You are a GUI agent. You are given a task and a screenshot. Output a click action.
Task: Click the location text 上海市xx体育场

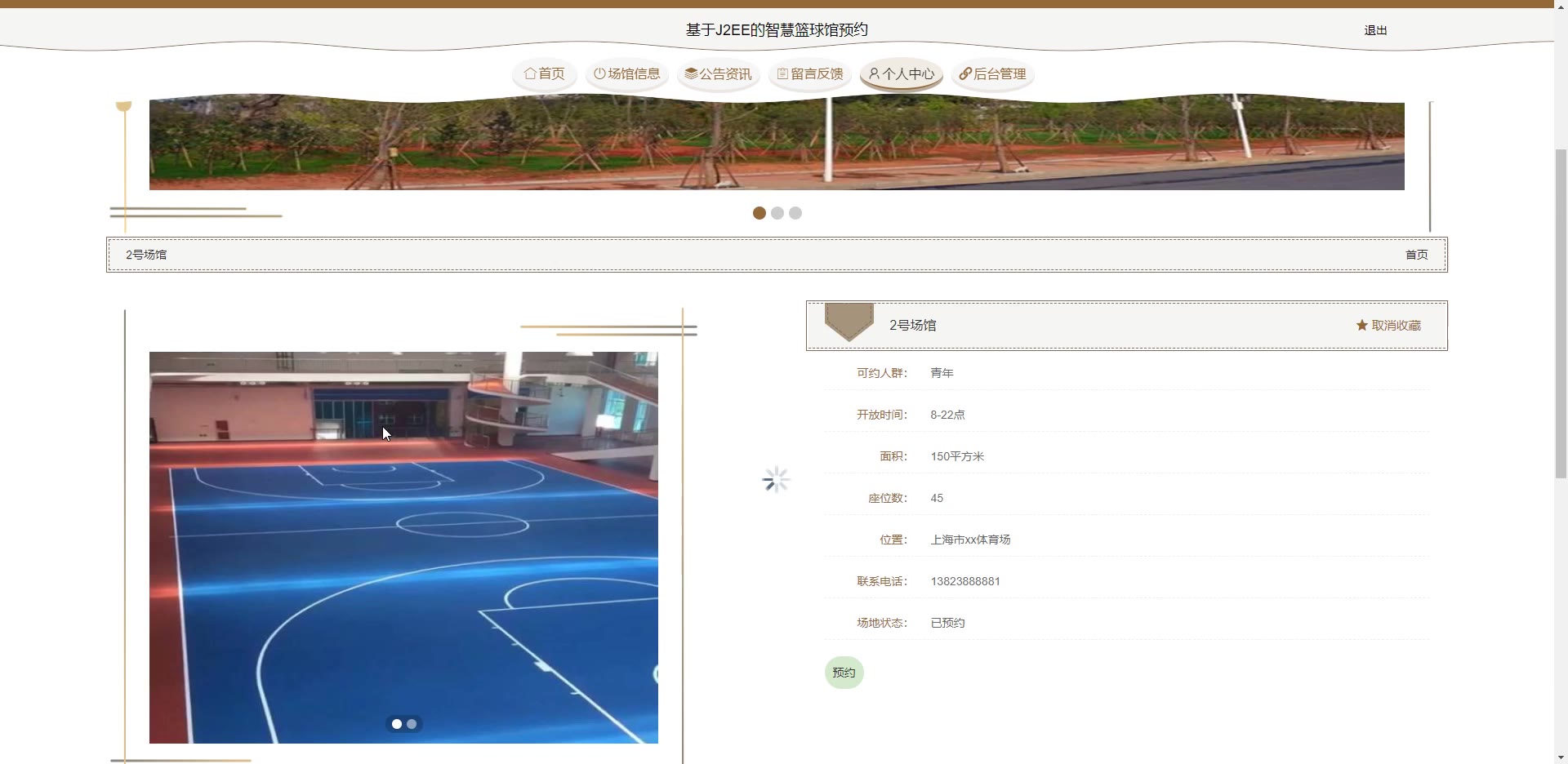pyautogui.click(x=970, y=540)
